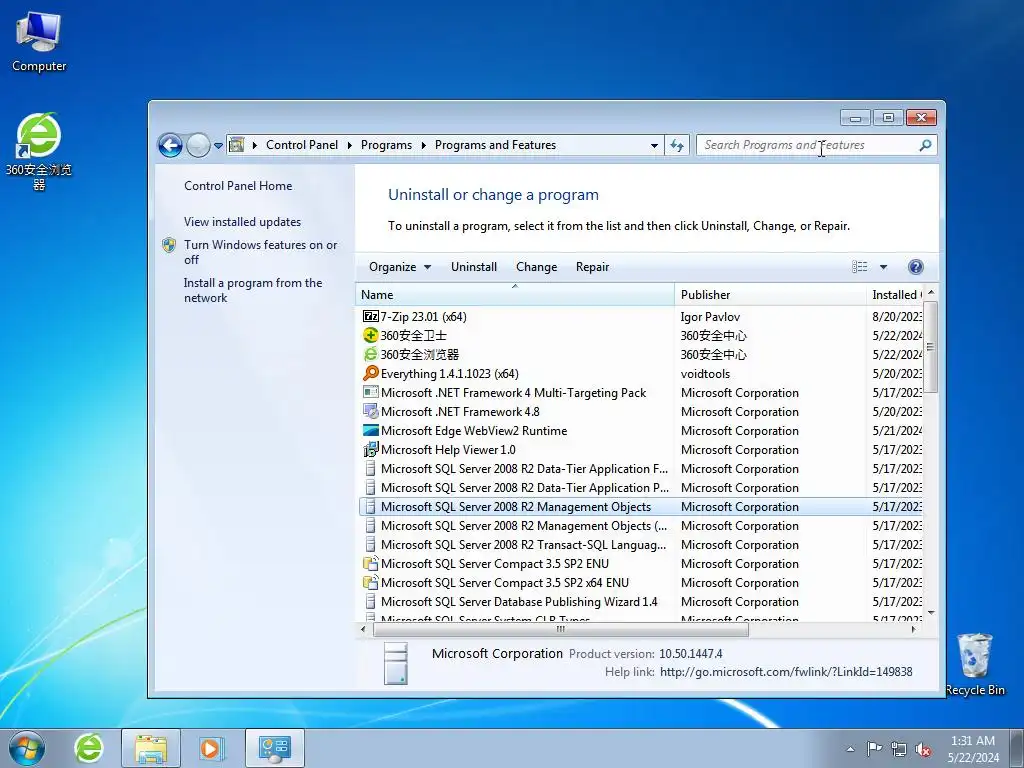1024x768 pixels.
Task: Click Programs in the breadcrumb path
Action: coord(386,145)
